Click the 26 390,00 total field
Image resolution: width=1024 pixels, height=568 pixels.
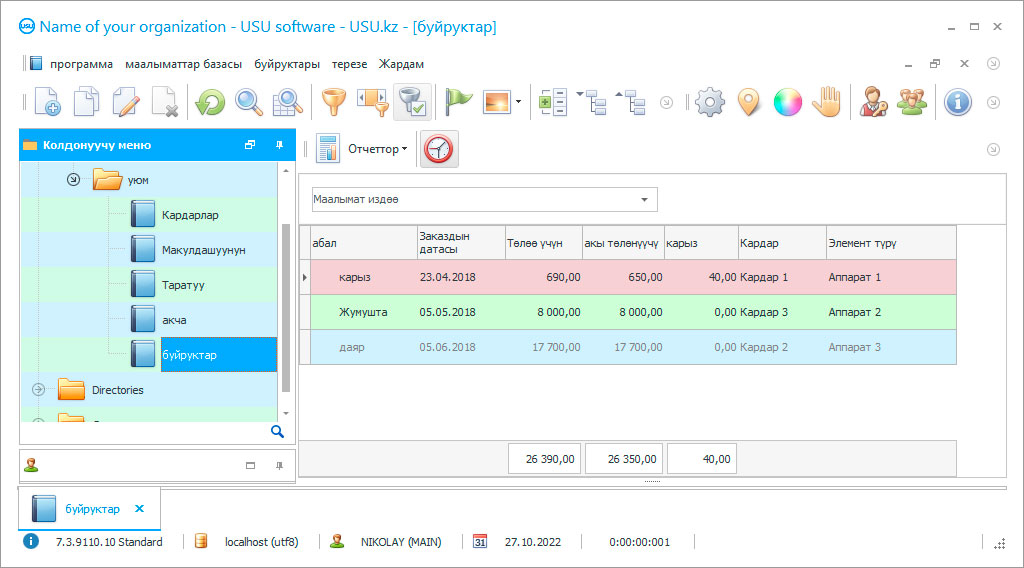(x=546, y=459)
